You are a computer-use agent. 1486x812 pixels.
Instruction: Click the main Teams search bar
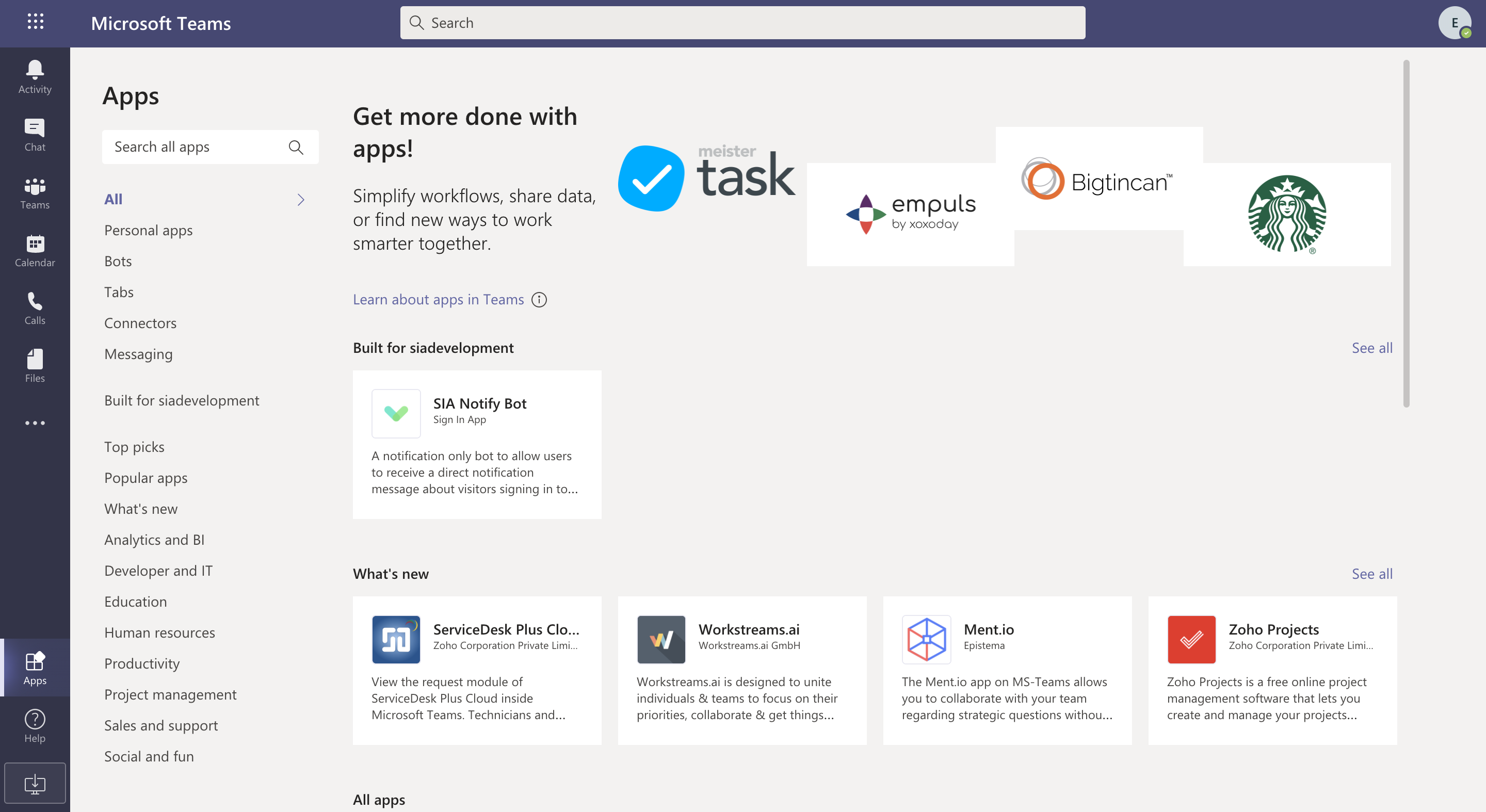click(x=742, y=22)
